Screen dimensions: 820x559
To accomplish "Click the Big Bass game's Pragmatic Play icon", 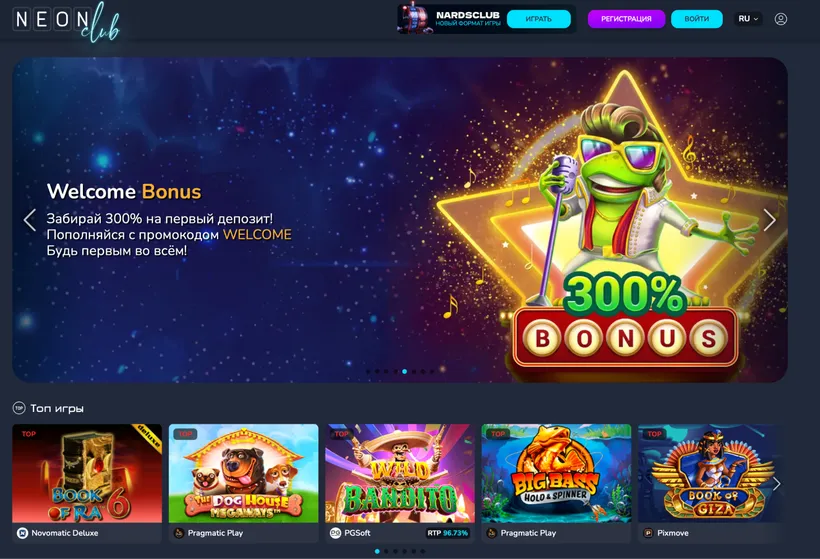I will pos(492,533).
